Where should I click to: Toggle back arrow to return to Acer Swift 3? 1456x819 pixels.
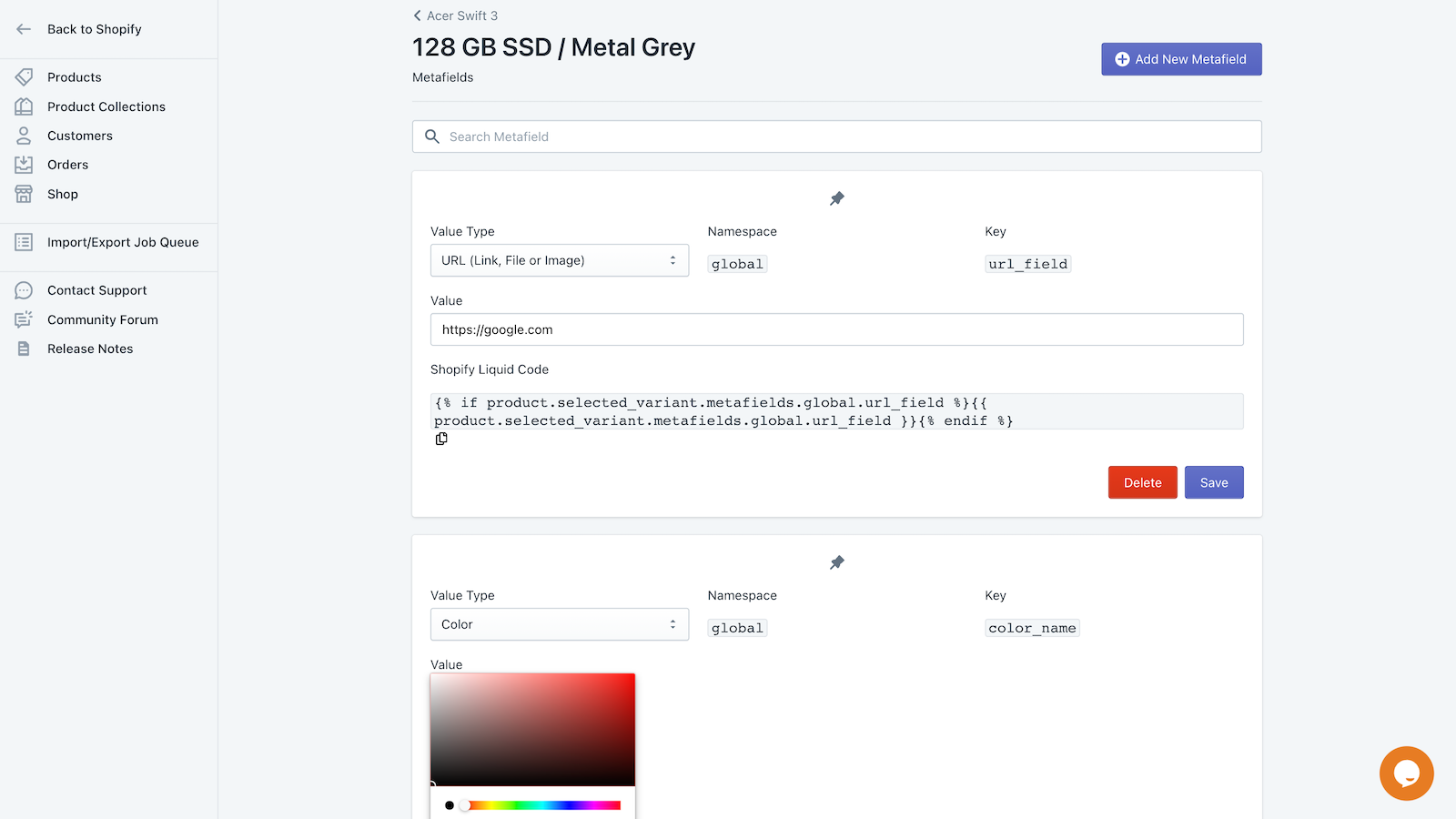click(416, 15)
